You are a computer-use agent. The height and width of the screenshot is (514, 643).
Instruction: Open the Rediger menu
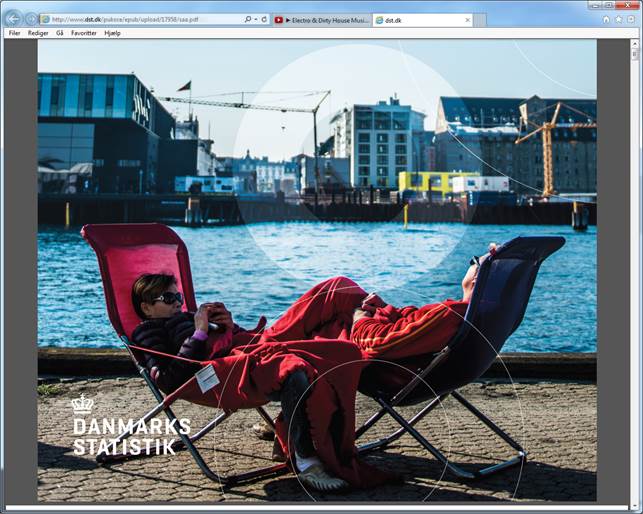tap(38, 33)
